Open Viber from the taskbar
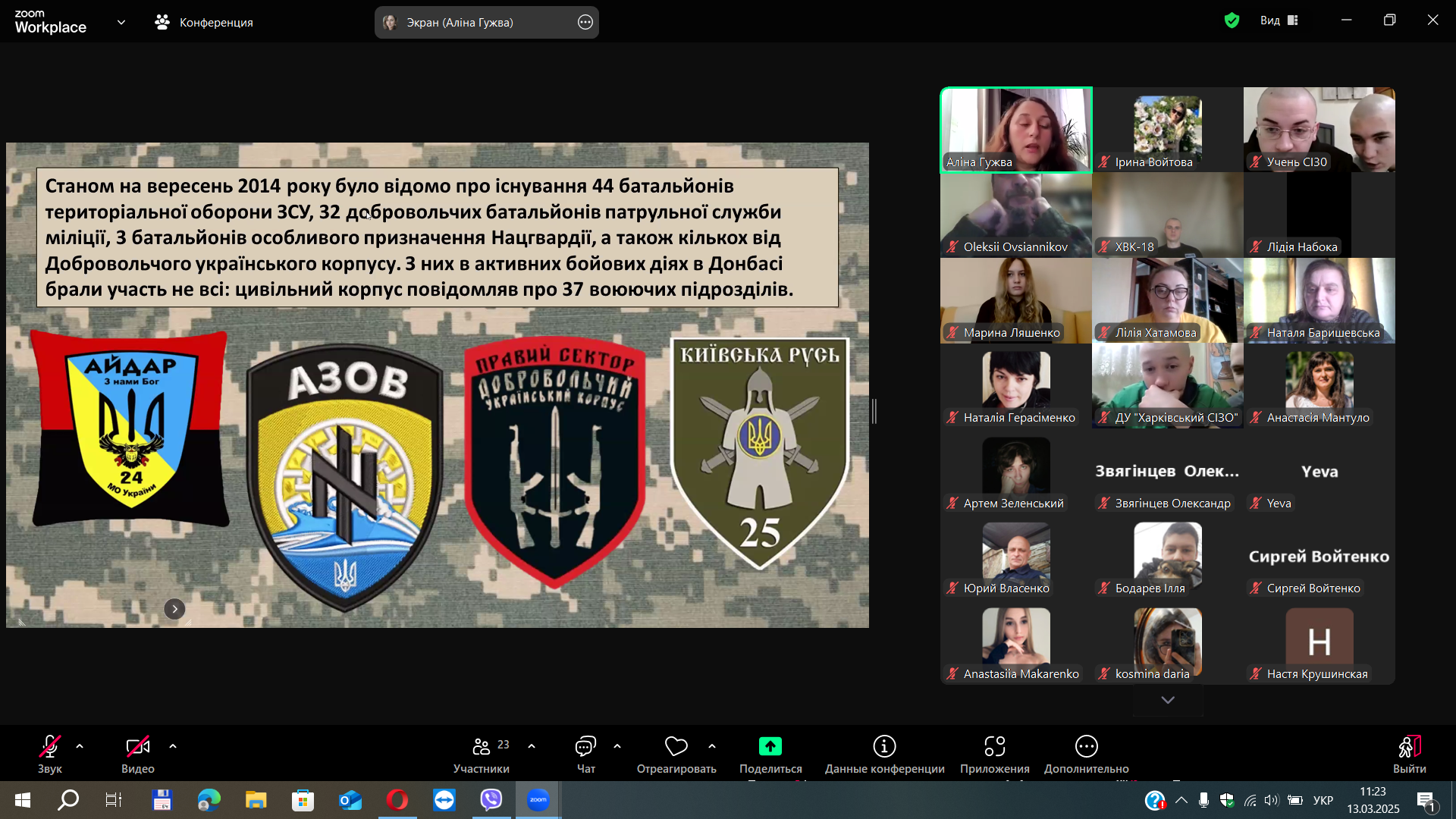The width and height of the screenshot is (1456, 819). pyautogui.click(x=491, y=800)
